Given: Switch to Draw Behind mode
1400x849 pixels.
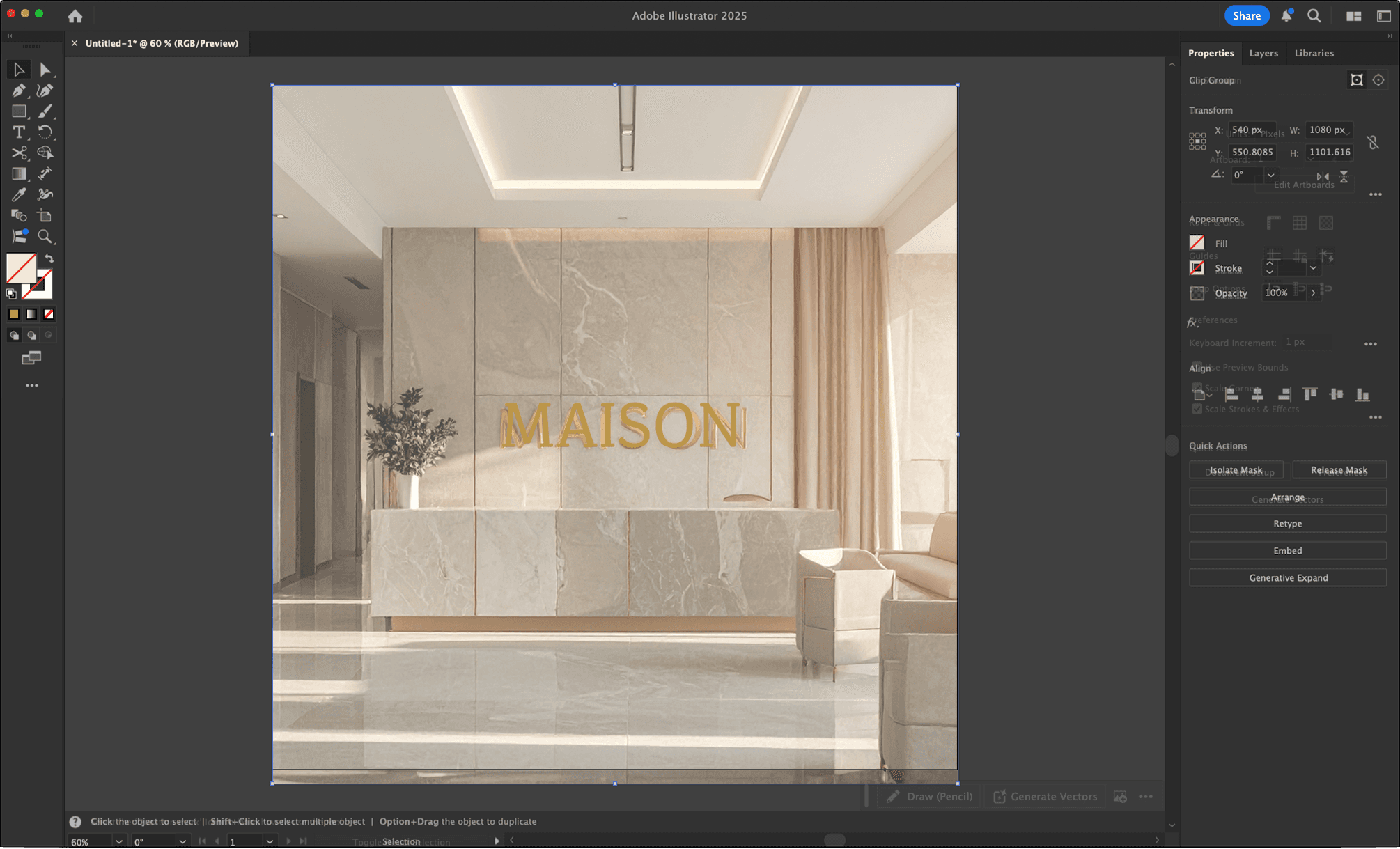Looking at the screenshot, I should coord(31,336).
